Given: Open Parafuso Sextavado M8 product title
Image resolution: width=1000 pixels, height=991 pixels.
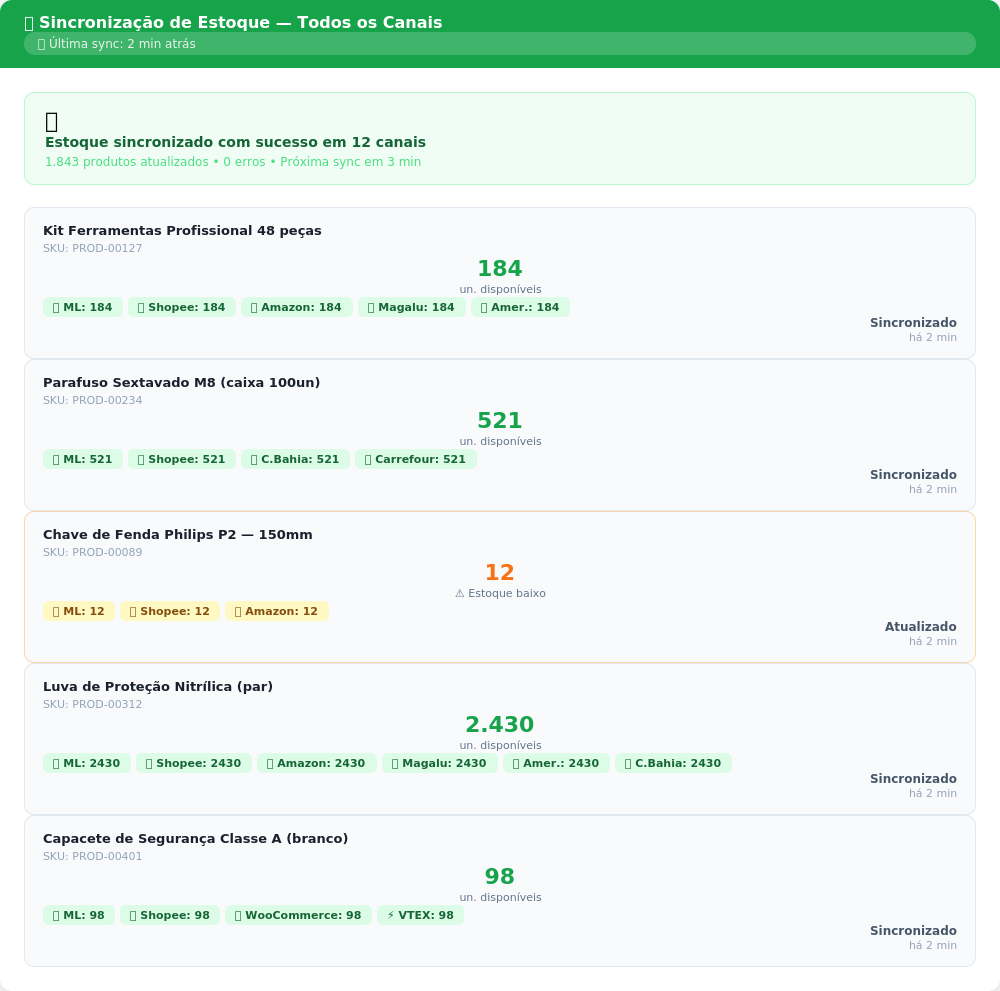Looking at the screenshot, I should point(181,383).
